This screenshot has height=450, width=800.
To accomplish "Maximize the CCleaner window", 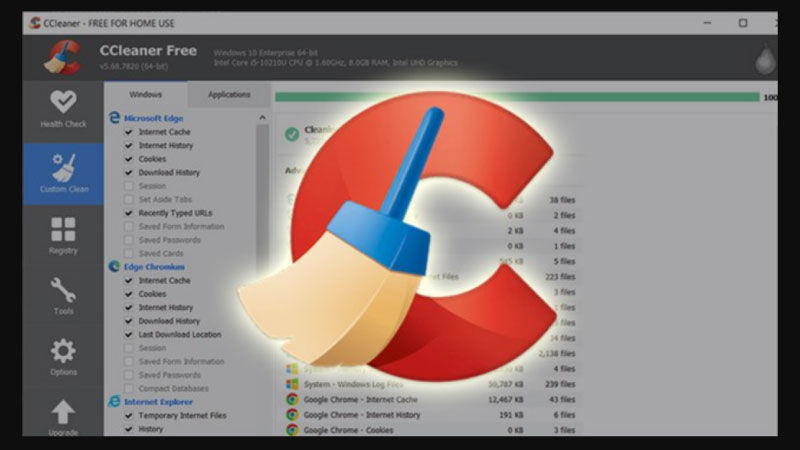I will (743, 23).
